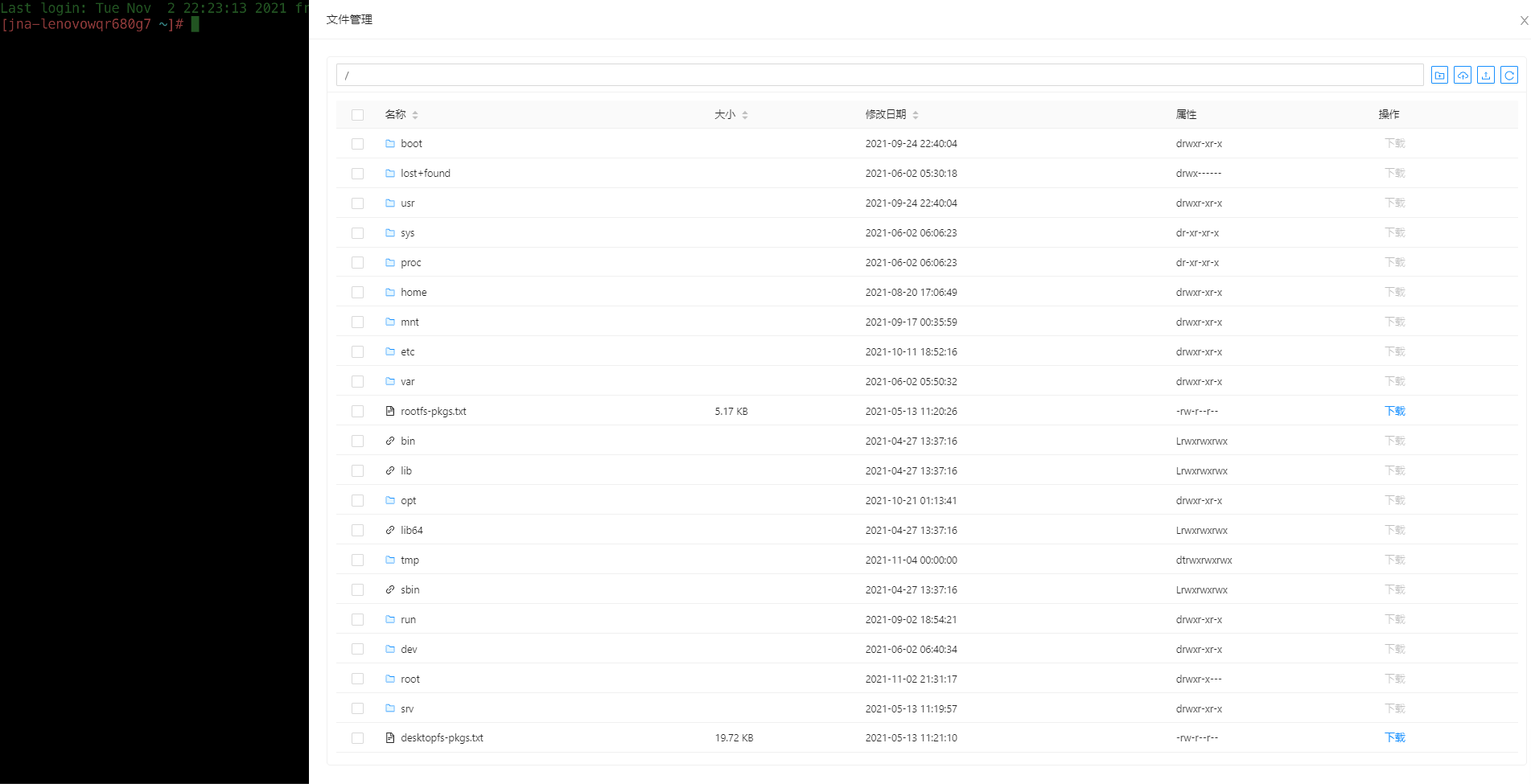Sort by modified date column arrows
The image size is (1531, 784).
[916, 115]
